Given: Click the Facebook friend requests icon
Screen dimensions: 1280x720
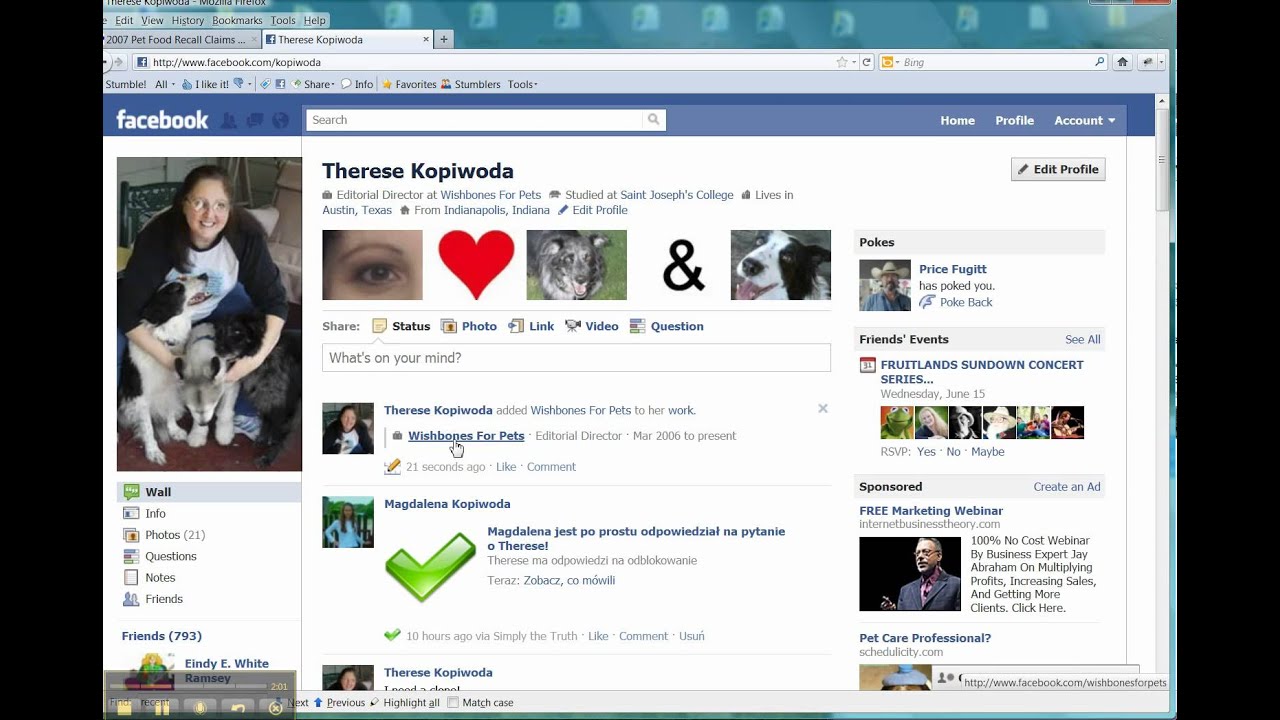Looking at the screenshot, I should tap(229, 120).
